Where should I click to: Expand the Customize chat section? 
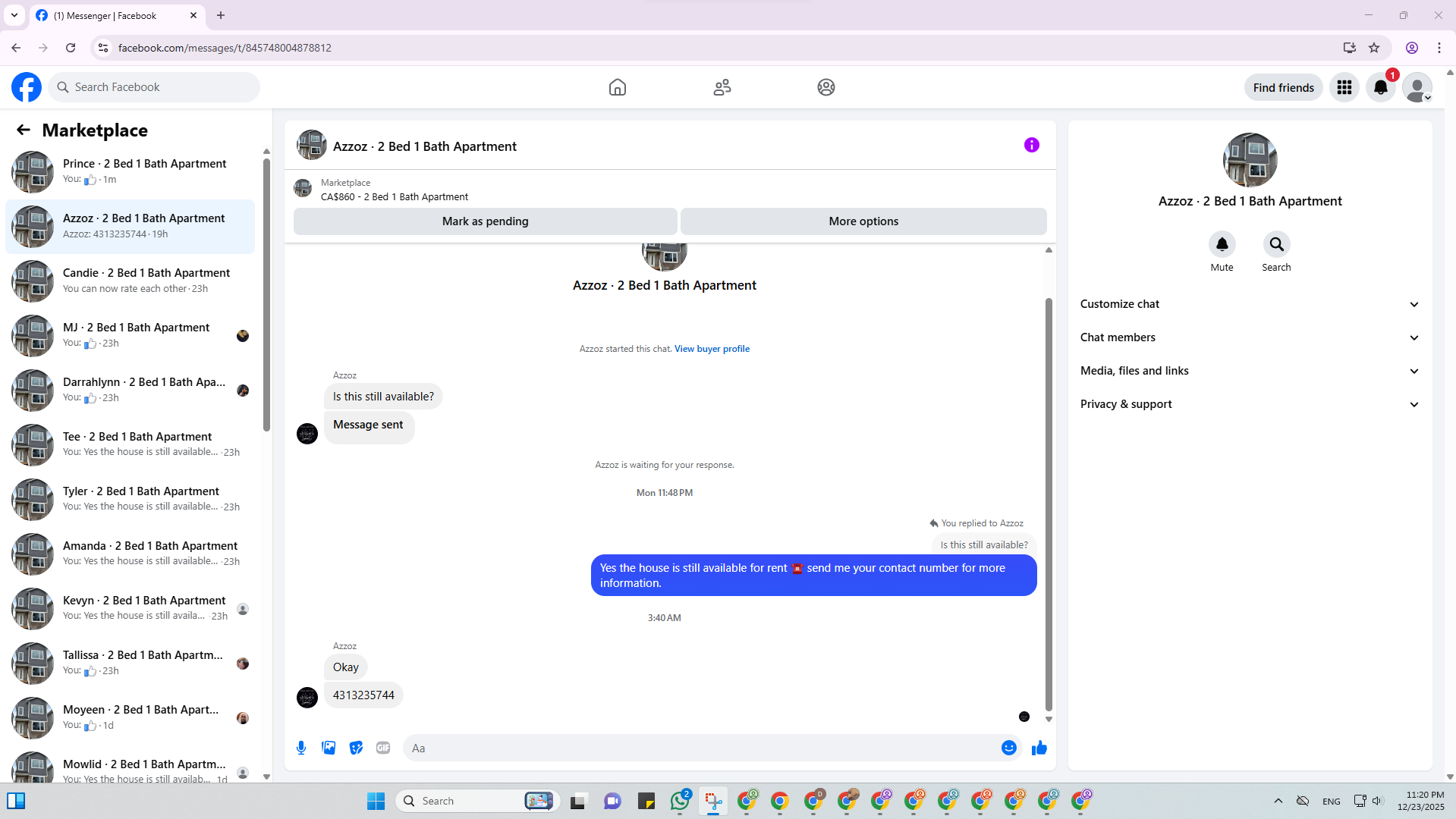1250,304
